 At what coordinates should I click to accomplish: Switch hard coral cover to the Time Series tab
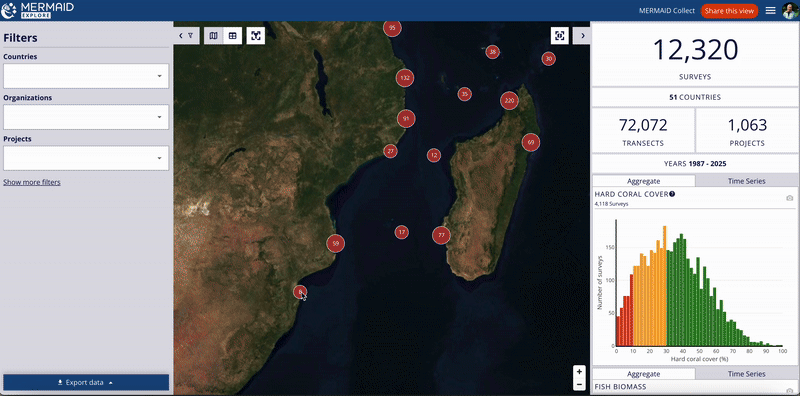pyautogui.click(x=746, y=181)
